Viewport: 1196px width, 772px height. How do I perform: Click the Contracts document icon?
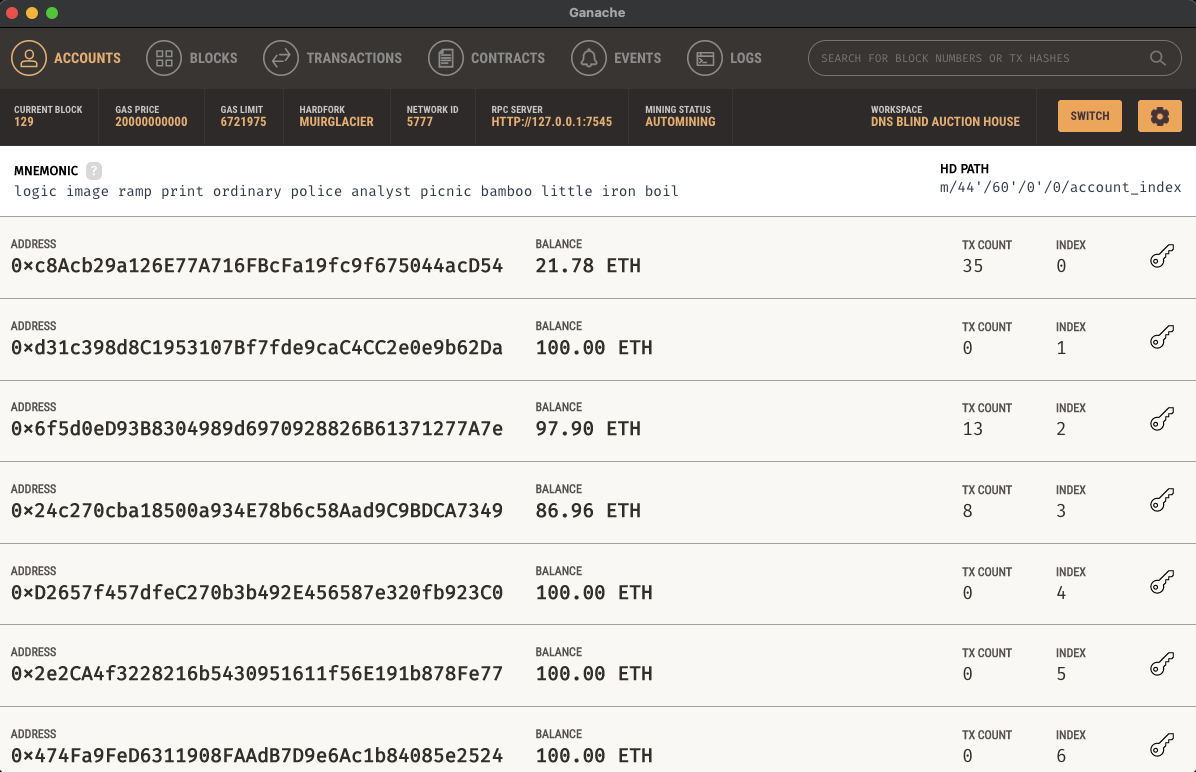point(445,58)
